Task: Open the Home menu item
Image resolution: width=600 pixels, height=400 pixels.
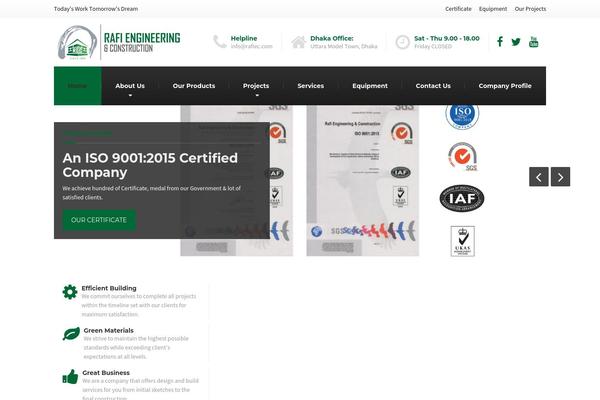Action: click(x=78, y=86)
